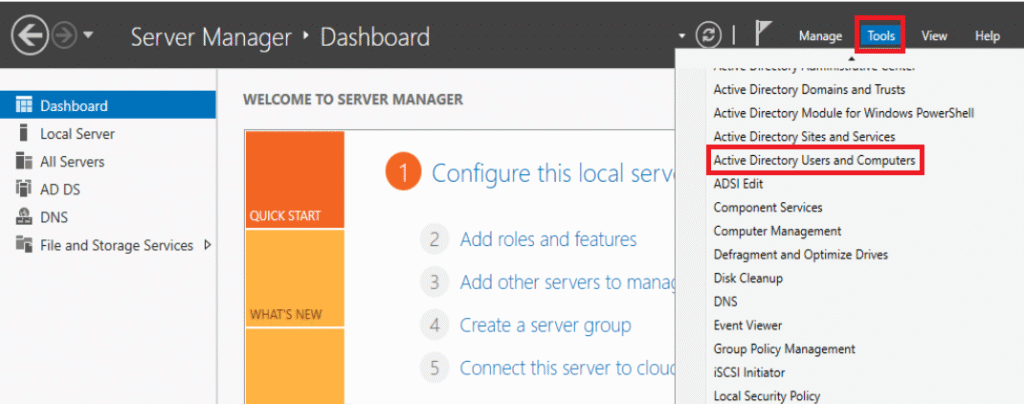
Task: Open the View menu
Action: click(934, 37)
